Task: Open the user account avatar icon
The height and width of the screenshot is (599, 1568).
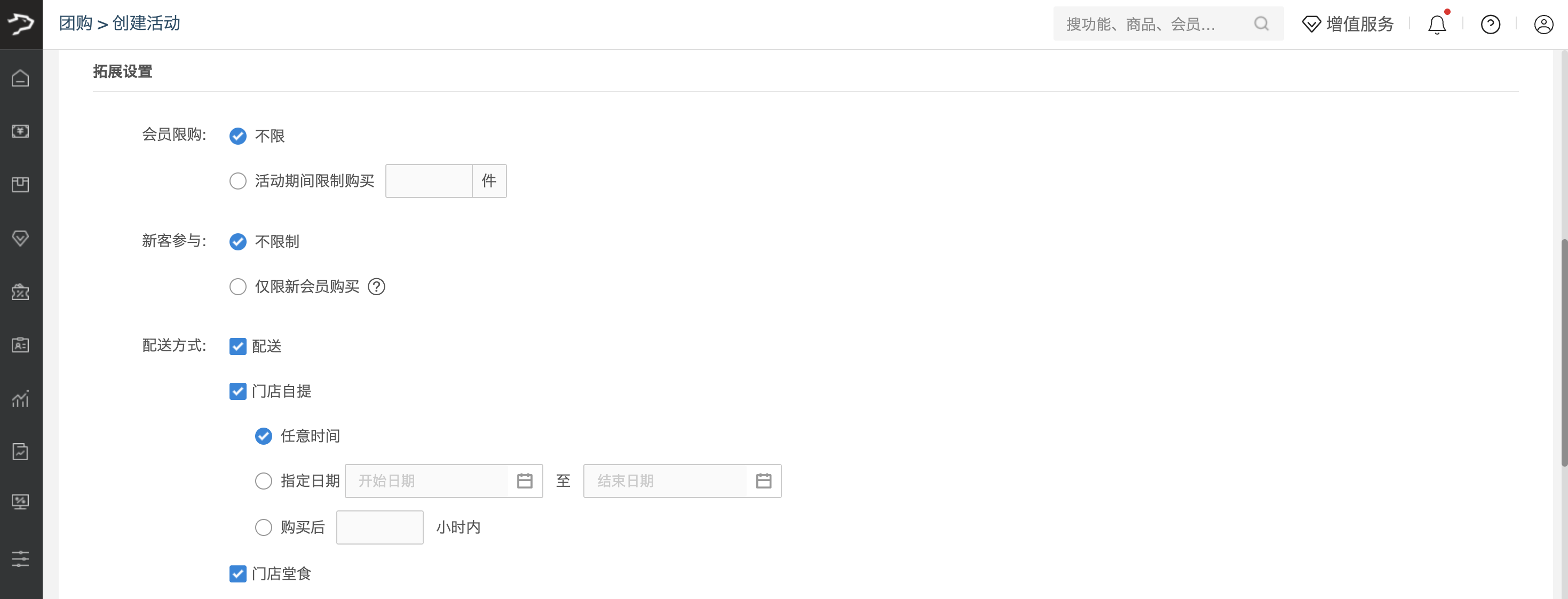Action: point(1543,25)
